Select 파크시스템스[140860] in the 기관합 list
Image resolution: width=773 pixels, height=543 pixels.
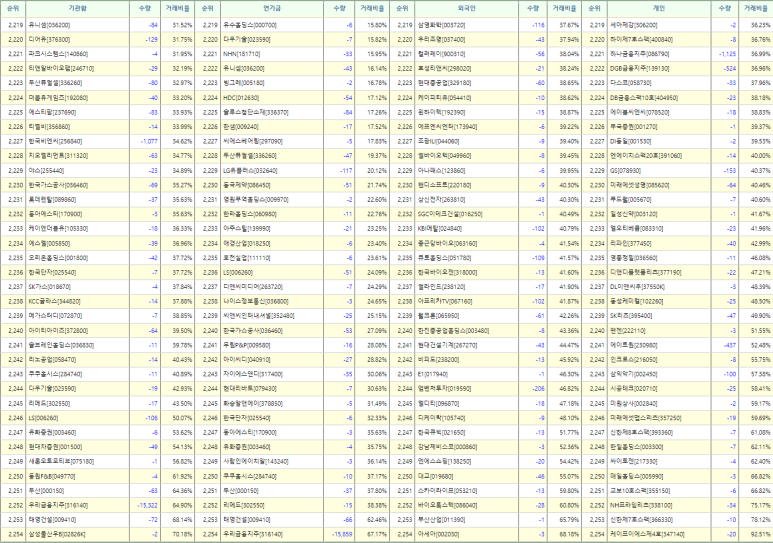[x=58, y=54]
